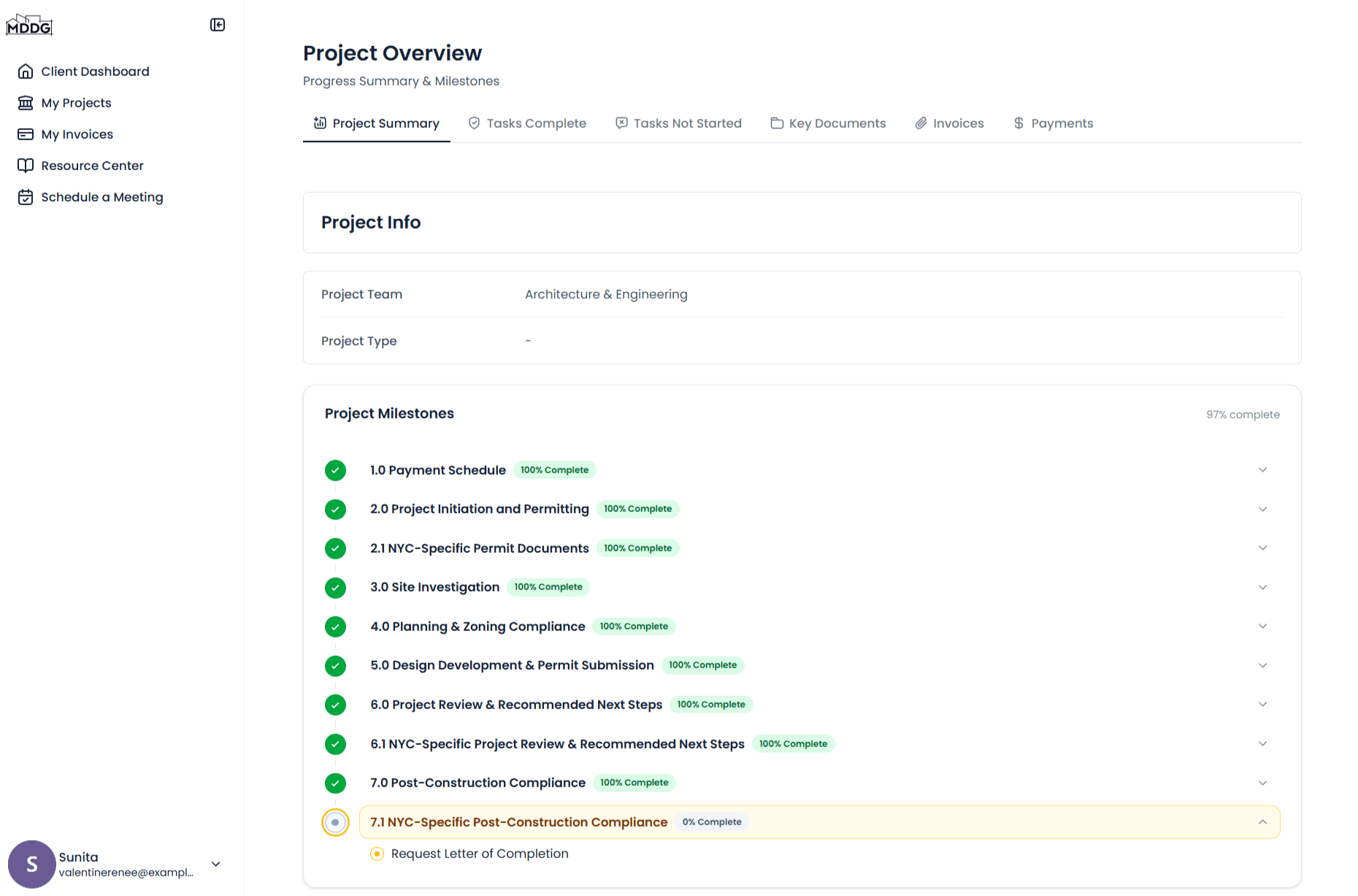
Task: Expand 5.0 Design Development chevron
Action: click(1262, 665)
